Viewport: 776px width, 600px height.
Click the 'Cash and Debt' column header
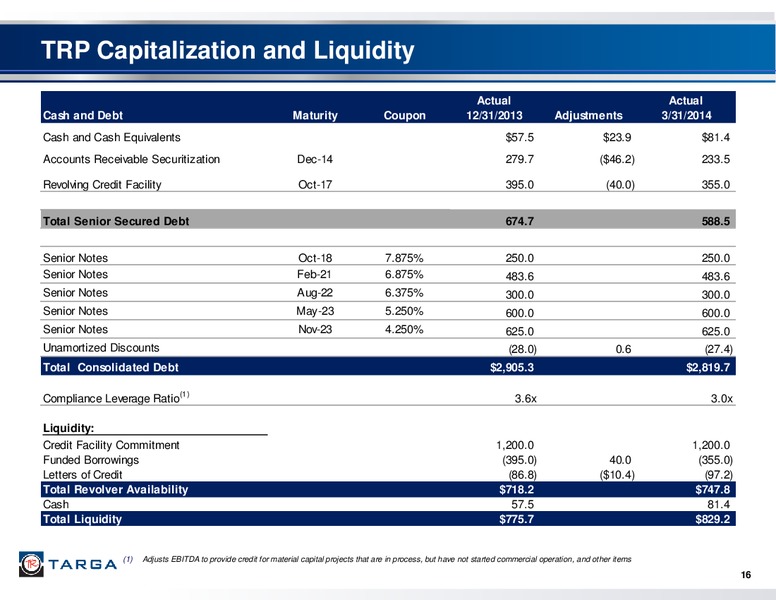click(x=83, y=115)
